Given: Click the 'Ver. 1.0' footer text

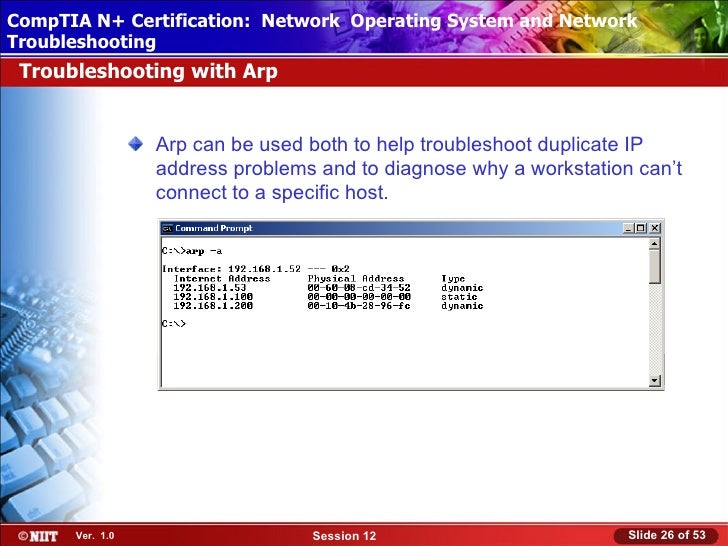Looking at the screenshot, I should click(x=95, y=536).
